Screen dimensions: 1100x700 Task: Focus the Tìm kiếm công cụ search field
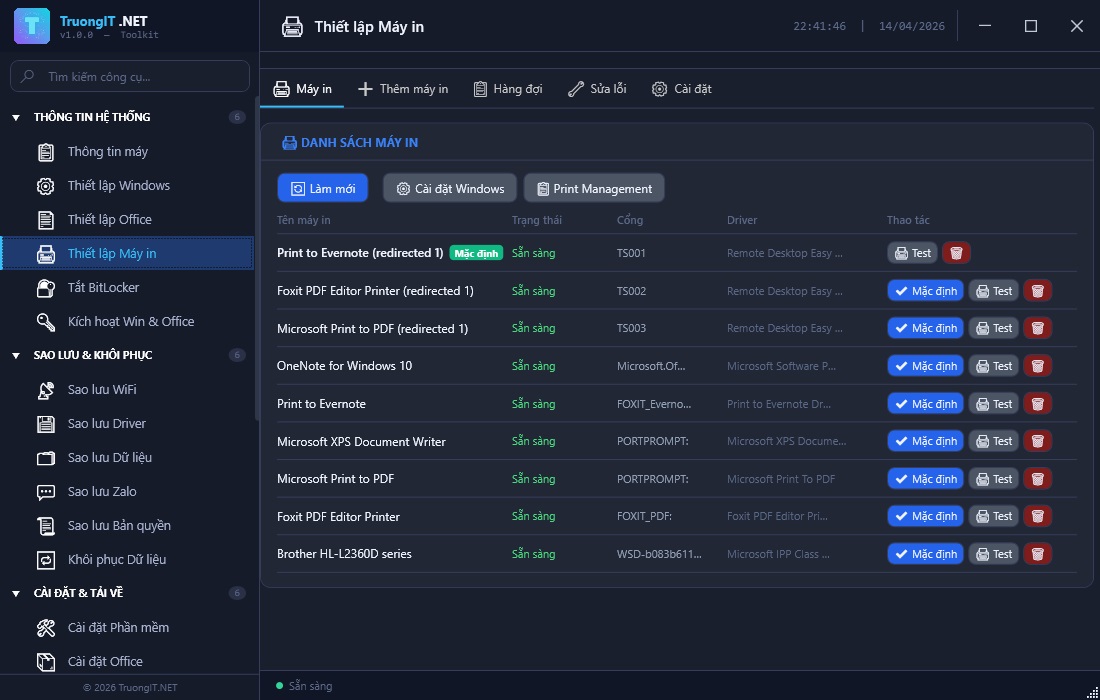coord(140,76)
